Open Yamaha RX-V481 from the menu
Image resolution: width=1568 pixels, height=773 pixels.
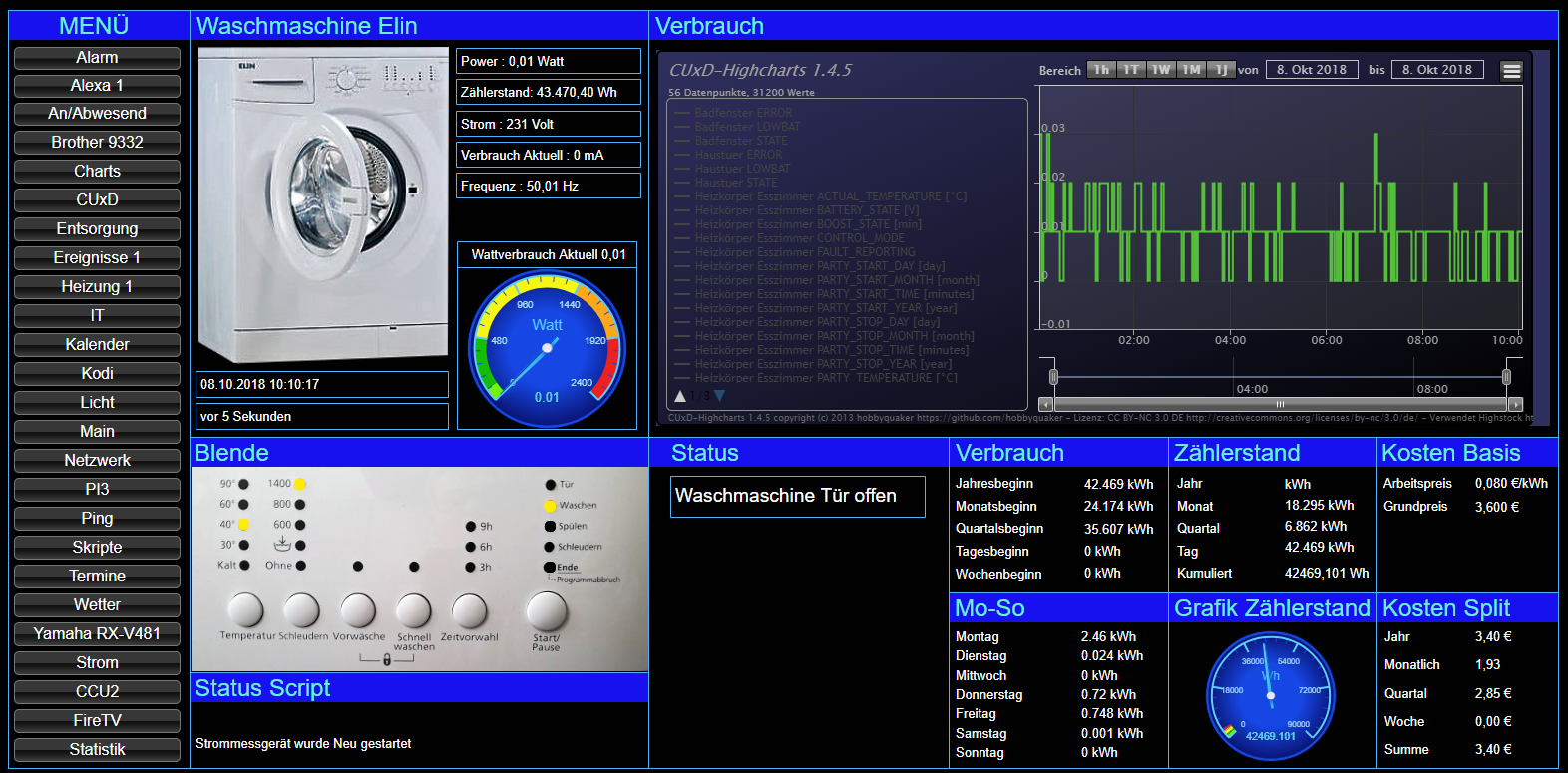coord(97,634)
